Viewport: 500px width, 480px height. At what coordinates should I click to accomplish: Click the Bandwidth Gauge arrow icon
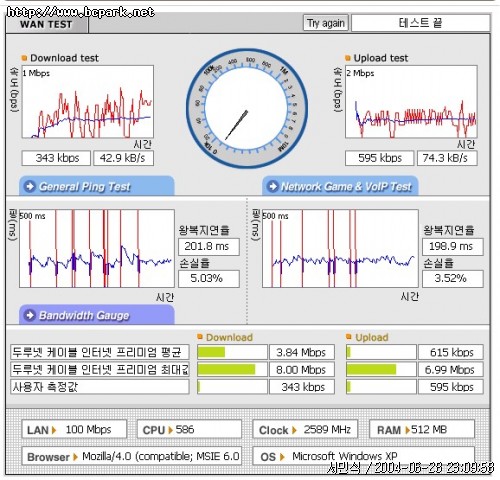click(x=30, y=315)
